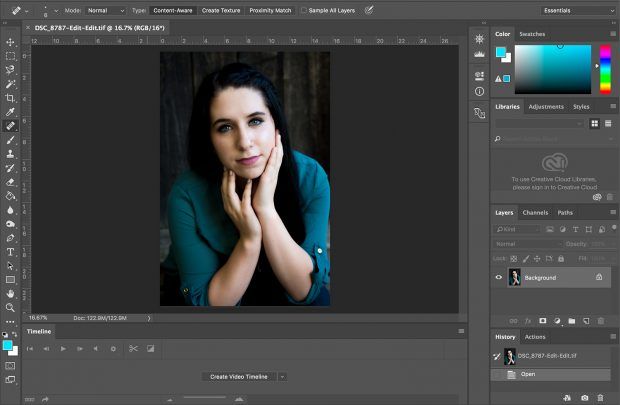This screenshot has height=405, width=620.
Task: Select the Open step in History panel
Action: tap(527, 374)
